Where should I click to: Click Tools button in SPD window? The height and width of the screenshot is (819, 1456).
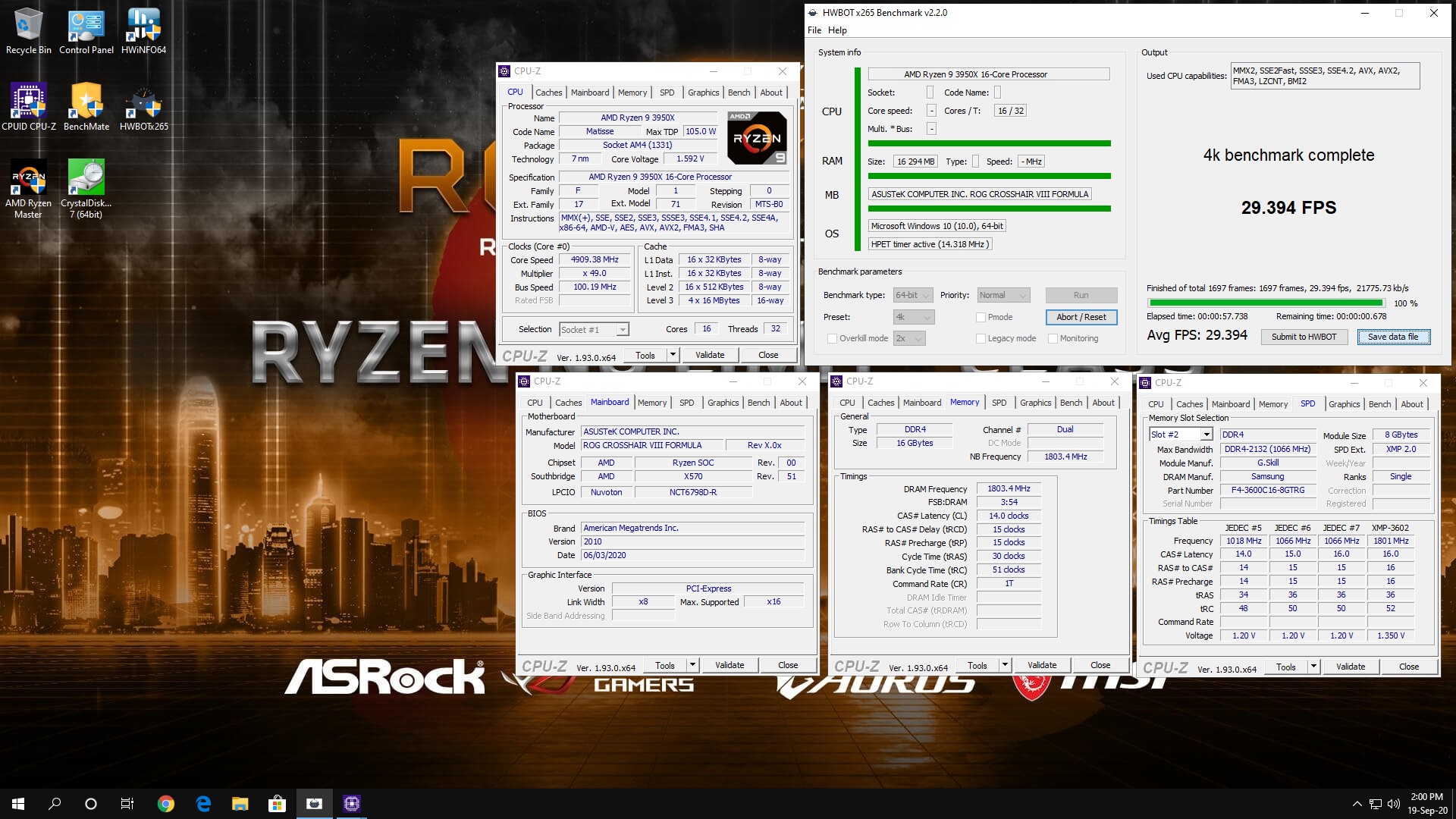[1285, 667]
